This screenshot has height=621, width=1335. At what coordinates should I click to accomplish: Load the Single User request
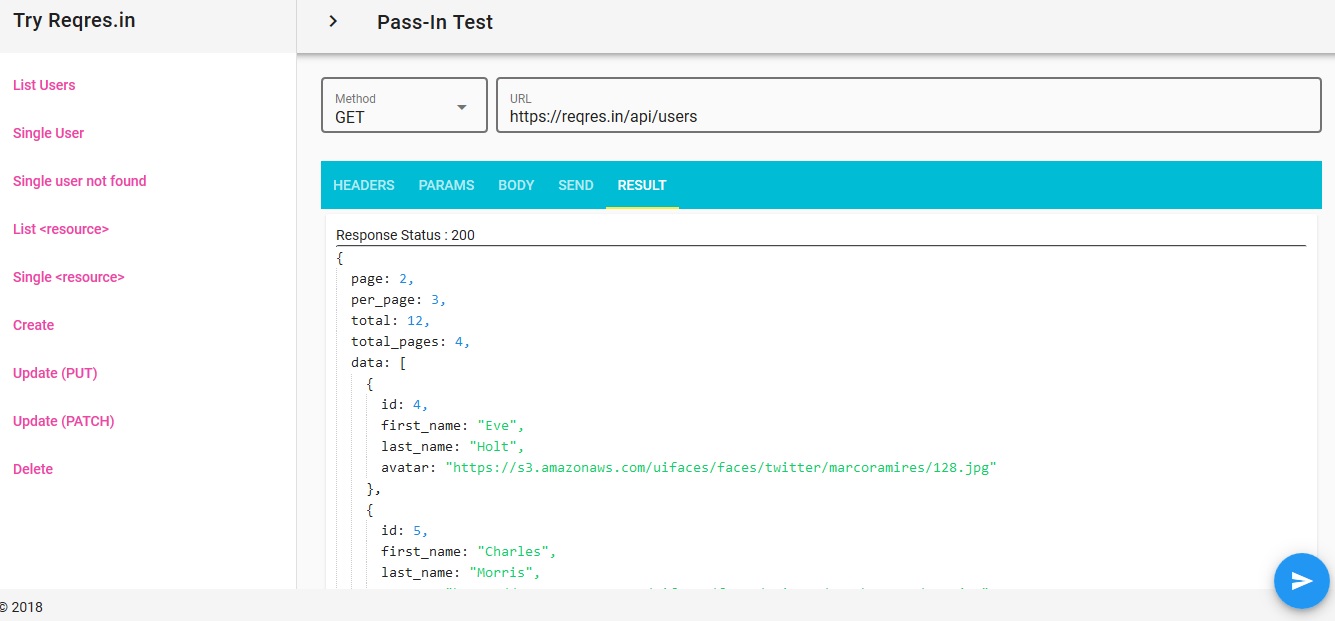click(48, 133)
